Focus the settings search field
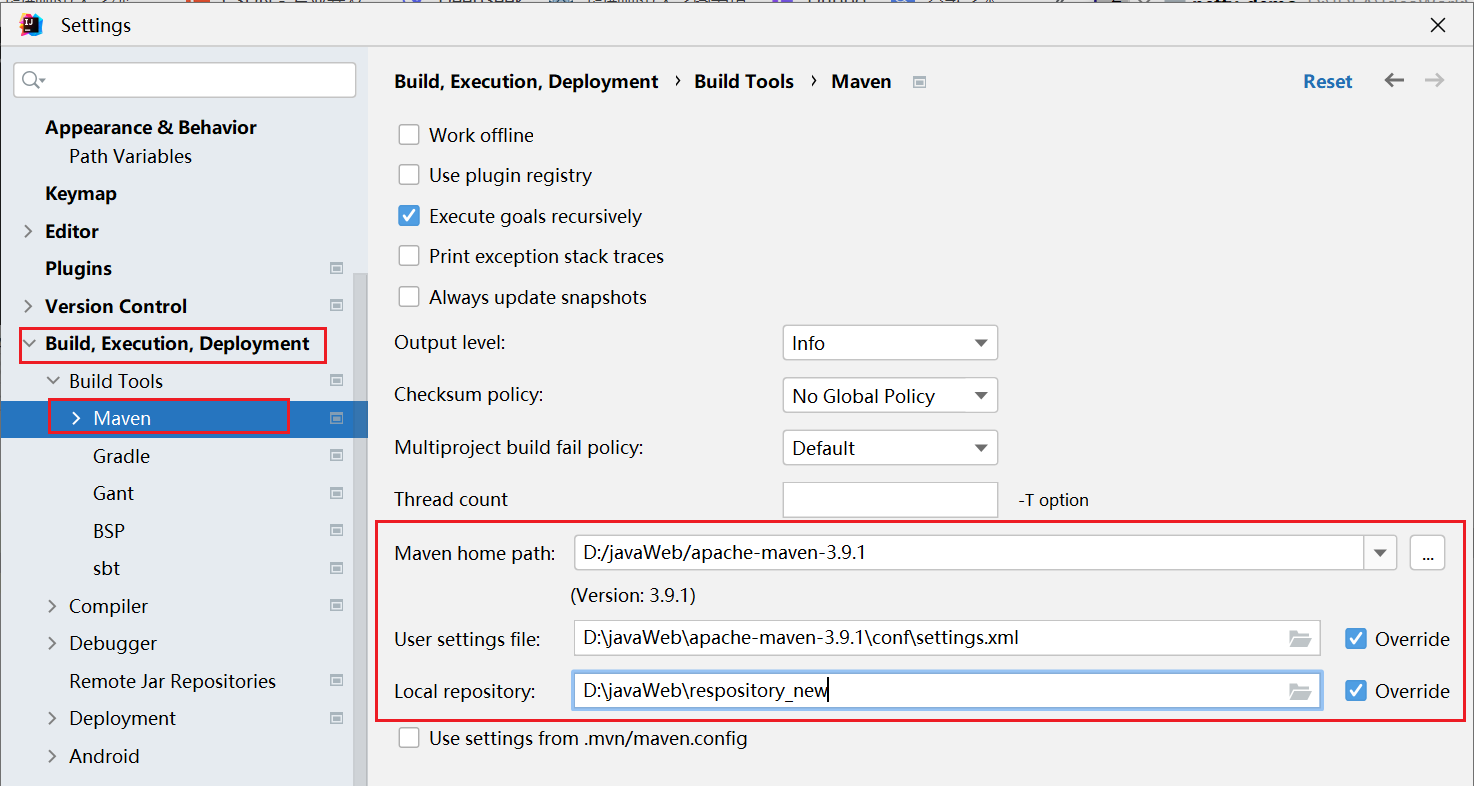The width and height of the screenshot is (1474, 786). (x=185, y=80)
